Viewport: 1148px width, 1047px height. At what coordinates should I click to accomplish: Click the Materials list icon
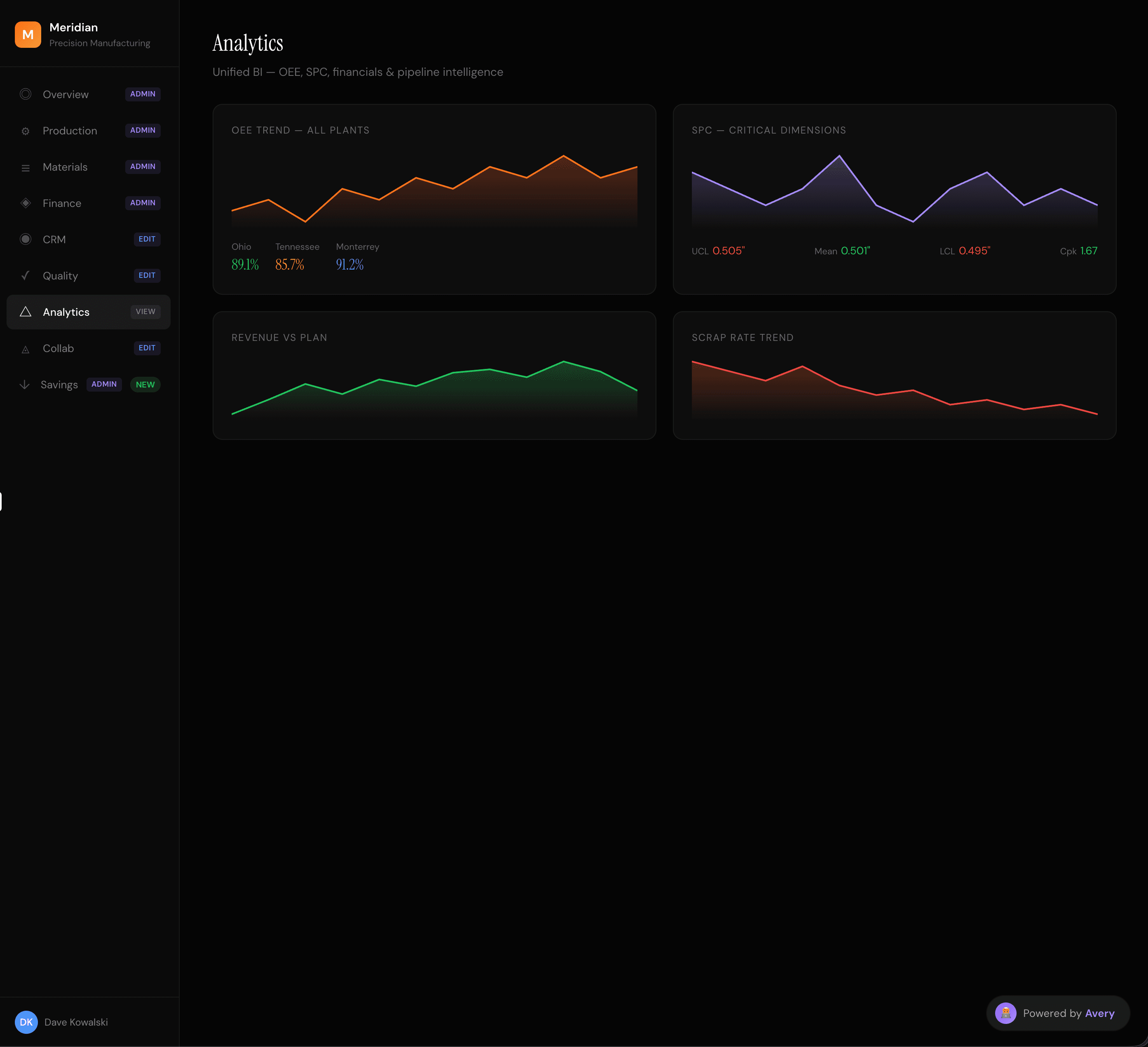[x=25, y=167]
